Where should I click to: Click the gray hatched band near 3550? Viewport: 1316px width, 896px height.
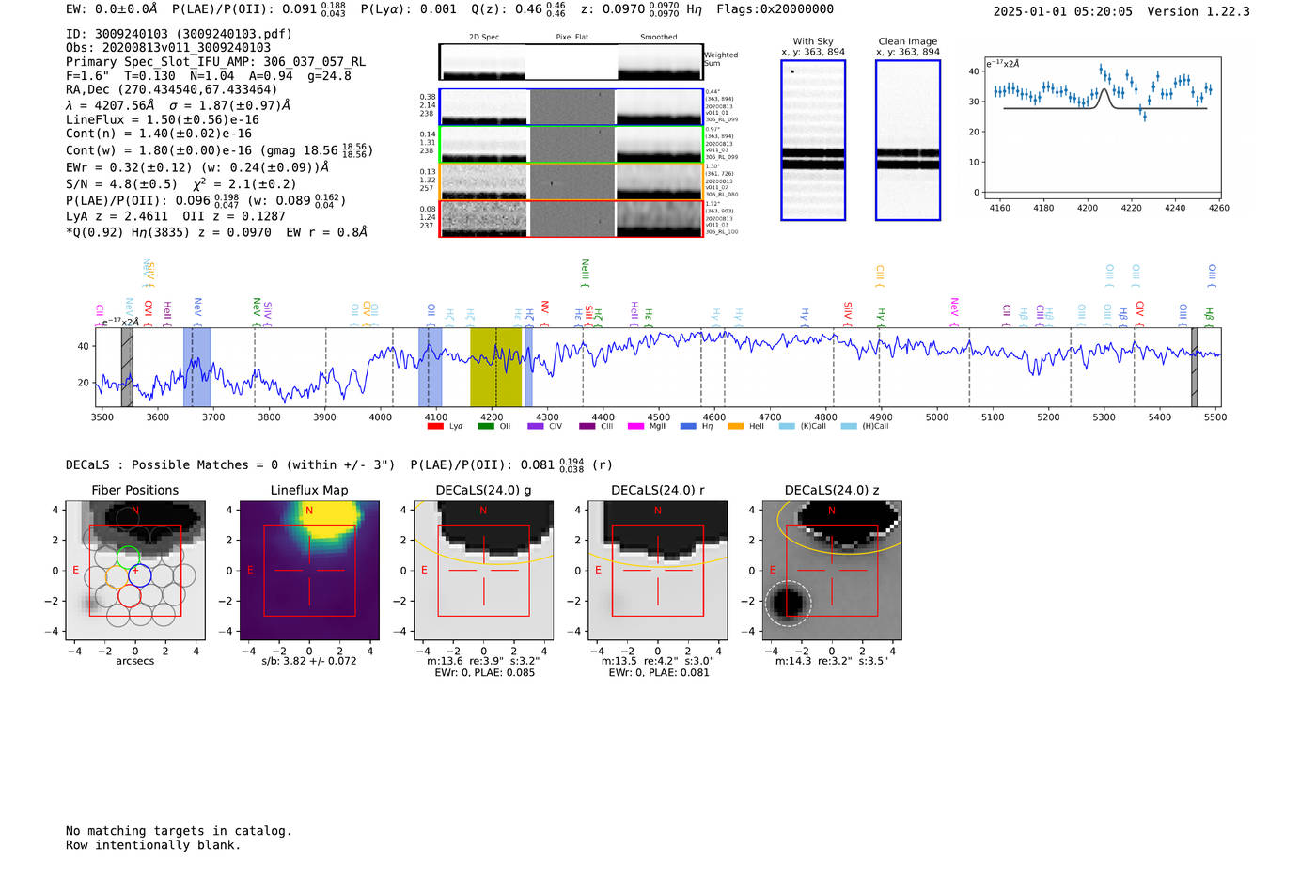tap(127, 367)
